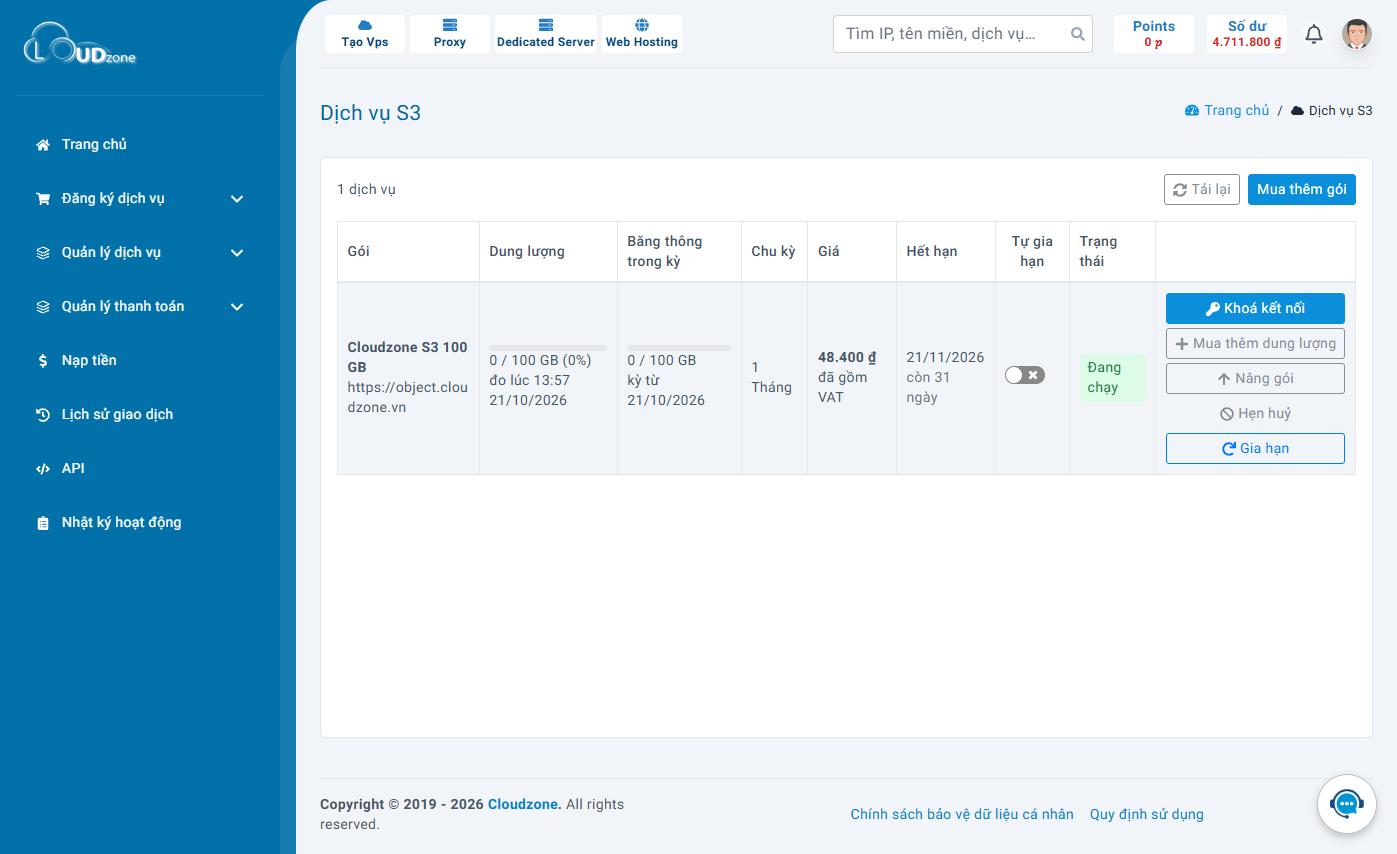This screenshot has width=1397, height=854.
Task: Click the Tải lại reload button
Action: [x=1202, y=189]
